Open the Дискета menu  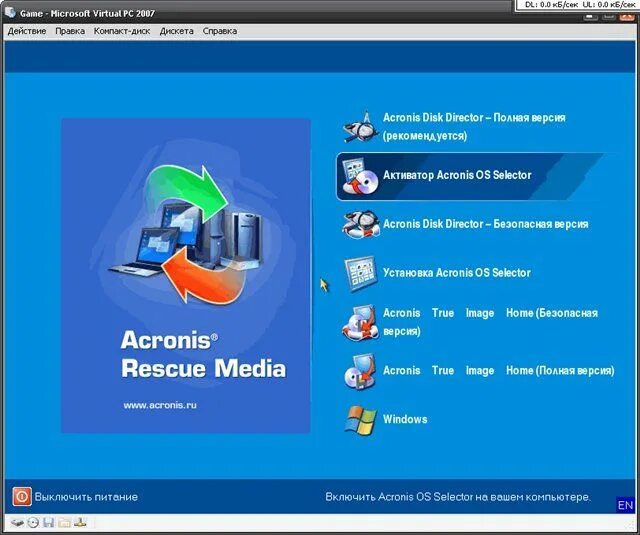(177, 31)
